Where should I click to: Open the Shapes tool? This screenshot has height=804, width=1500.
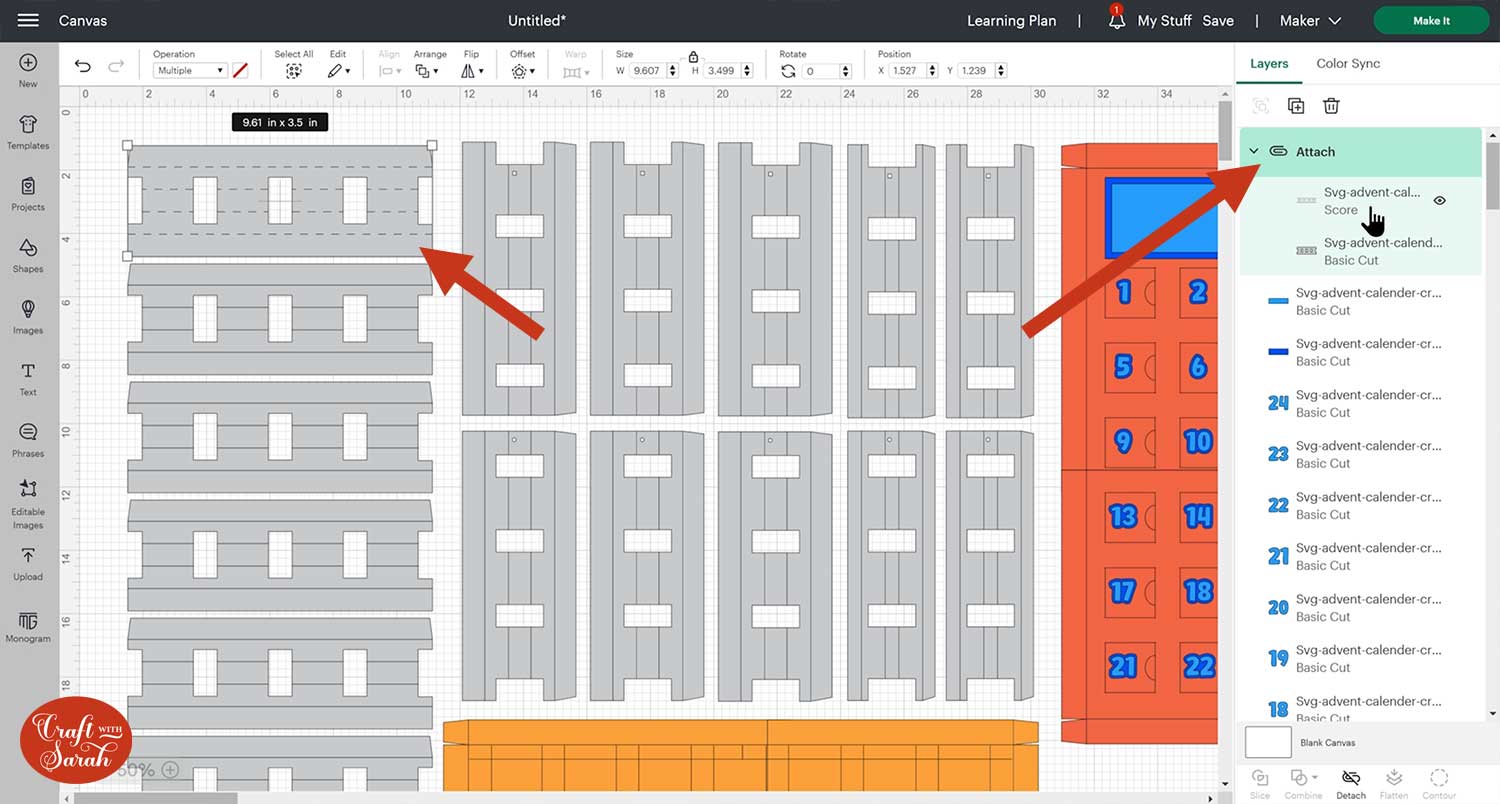(x=28, y=255)
